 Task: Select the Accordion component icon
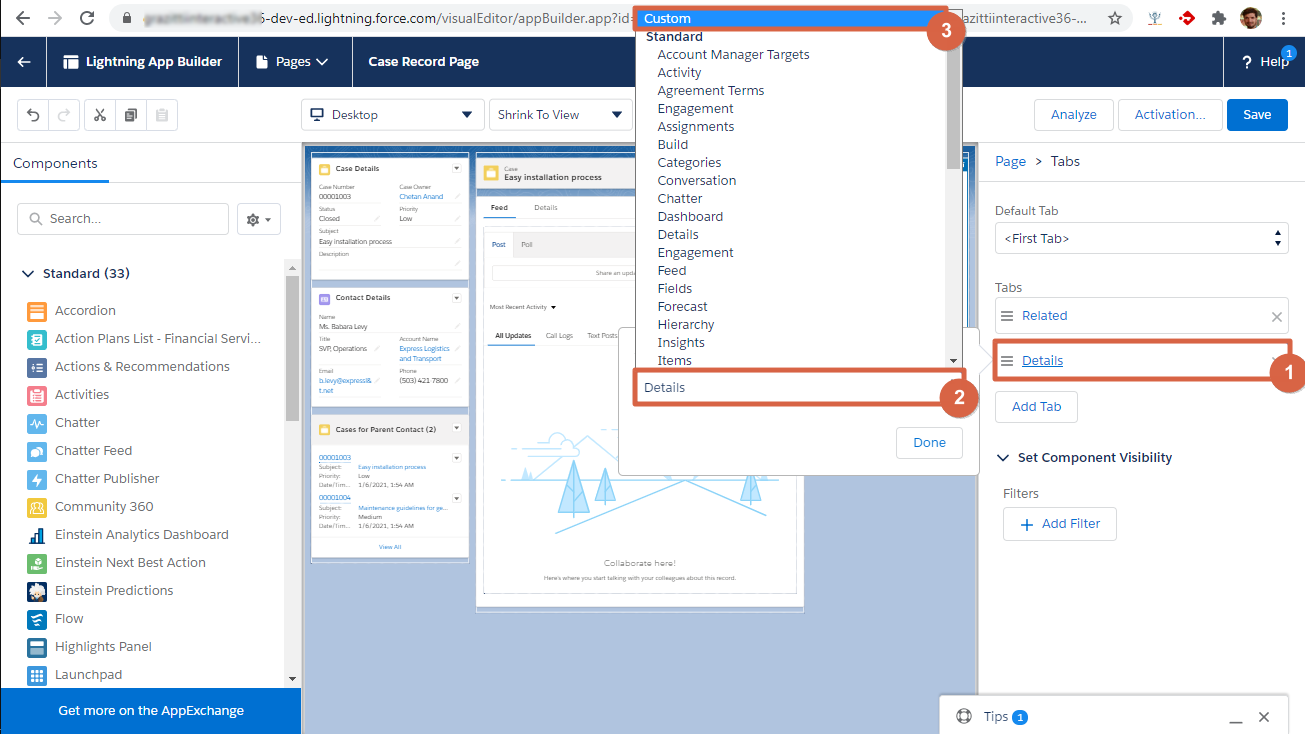pos(37,311)
